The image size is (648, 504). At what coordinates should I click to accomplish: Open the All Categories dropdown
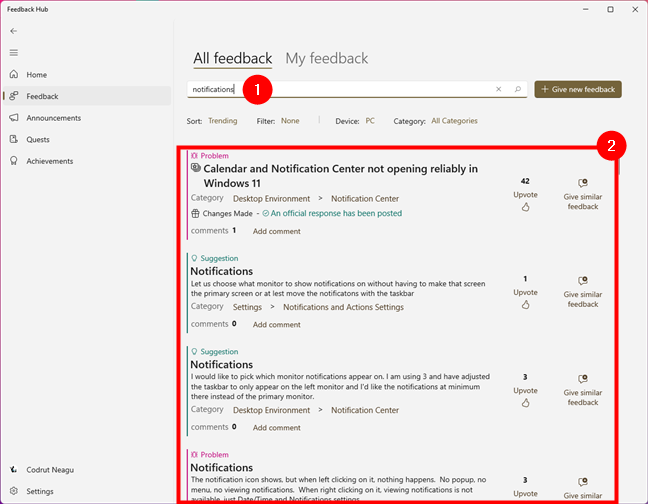[454, 121]
